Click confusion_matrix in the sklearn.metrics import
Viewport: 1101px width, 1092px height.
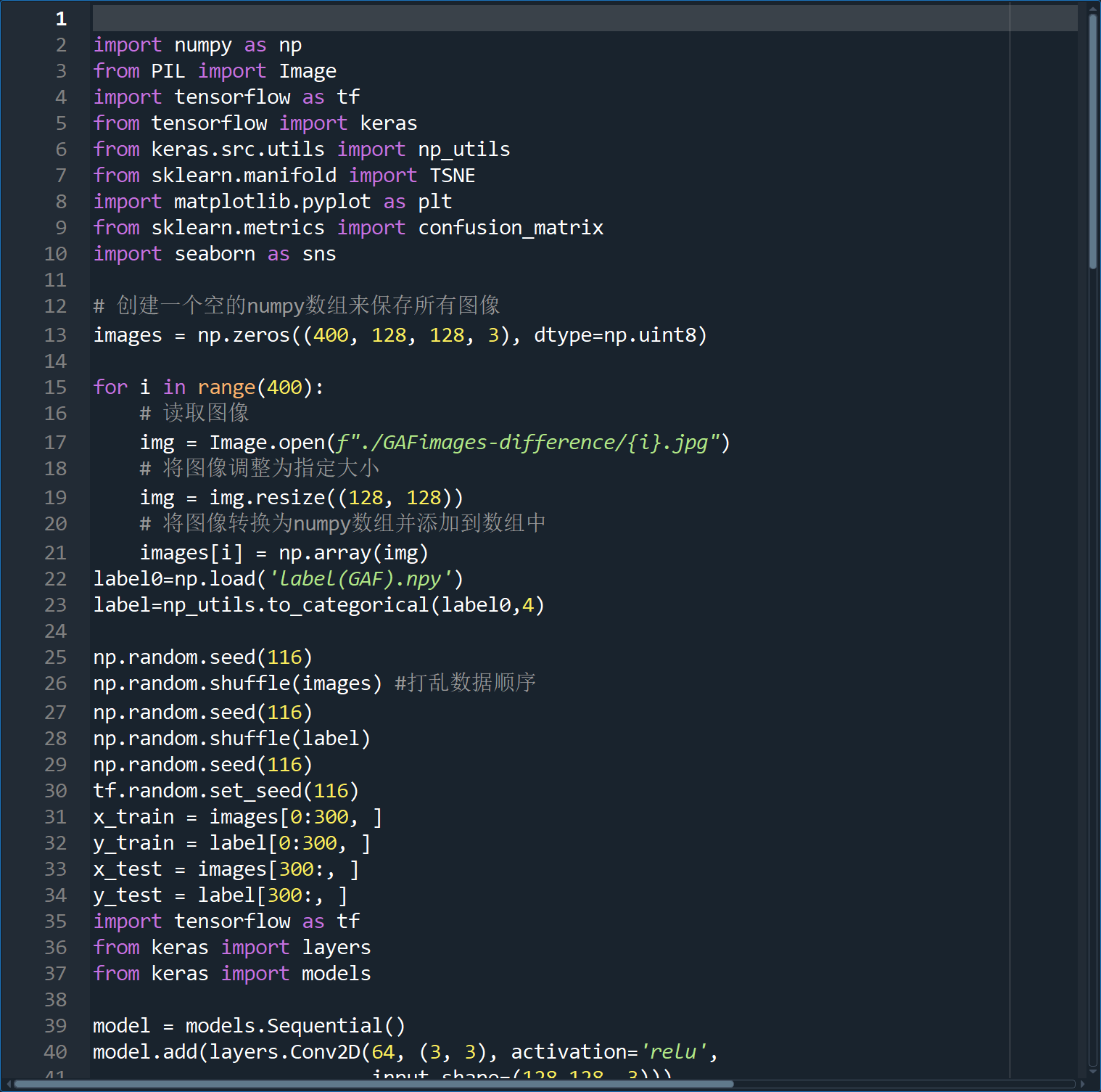click(x=511, y=228)
